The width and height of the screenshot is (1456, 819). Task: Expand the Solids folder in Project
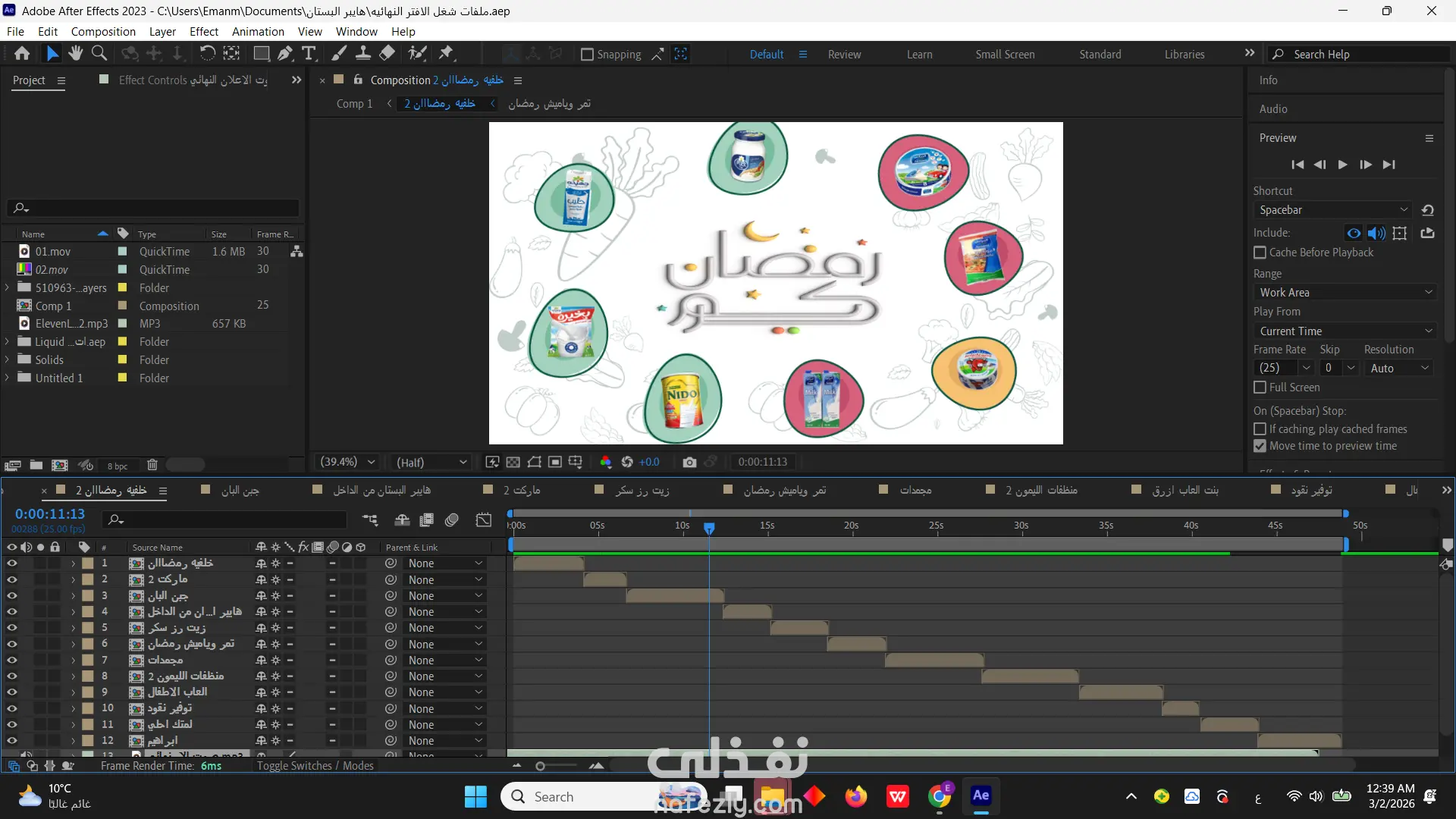click(7, 360)
